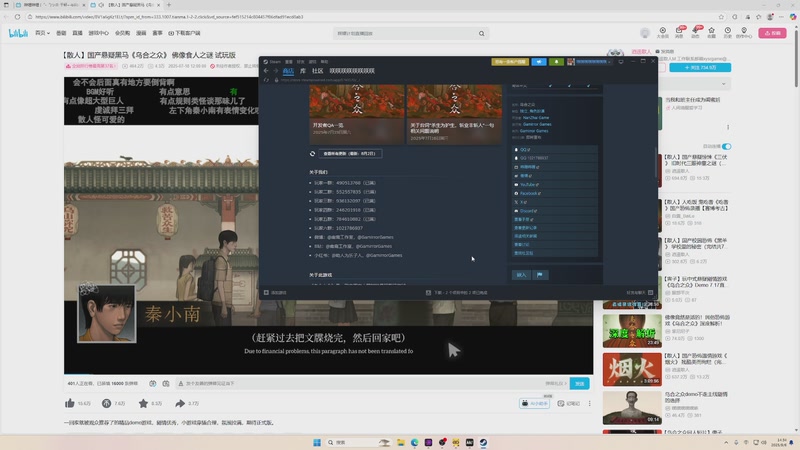Open the recommended video thumbnail with 09:14 duration

[632, 408]
